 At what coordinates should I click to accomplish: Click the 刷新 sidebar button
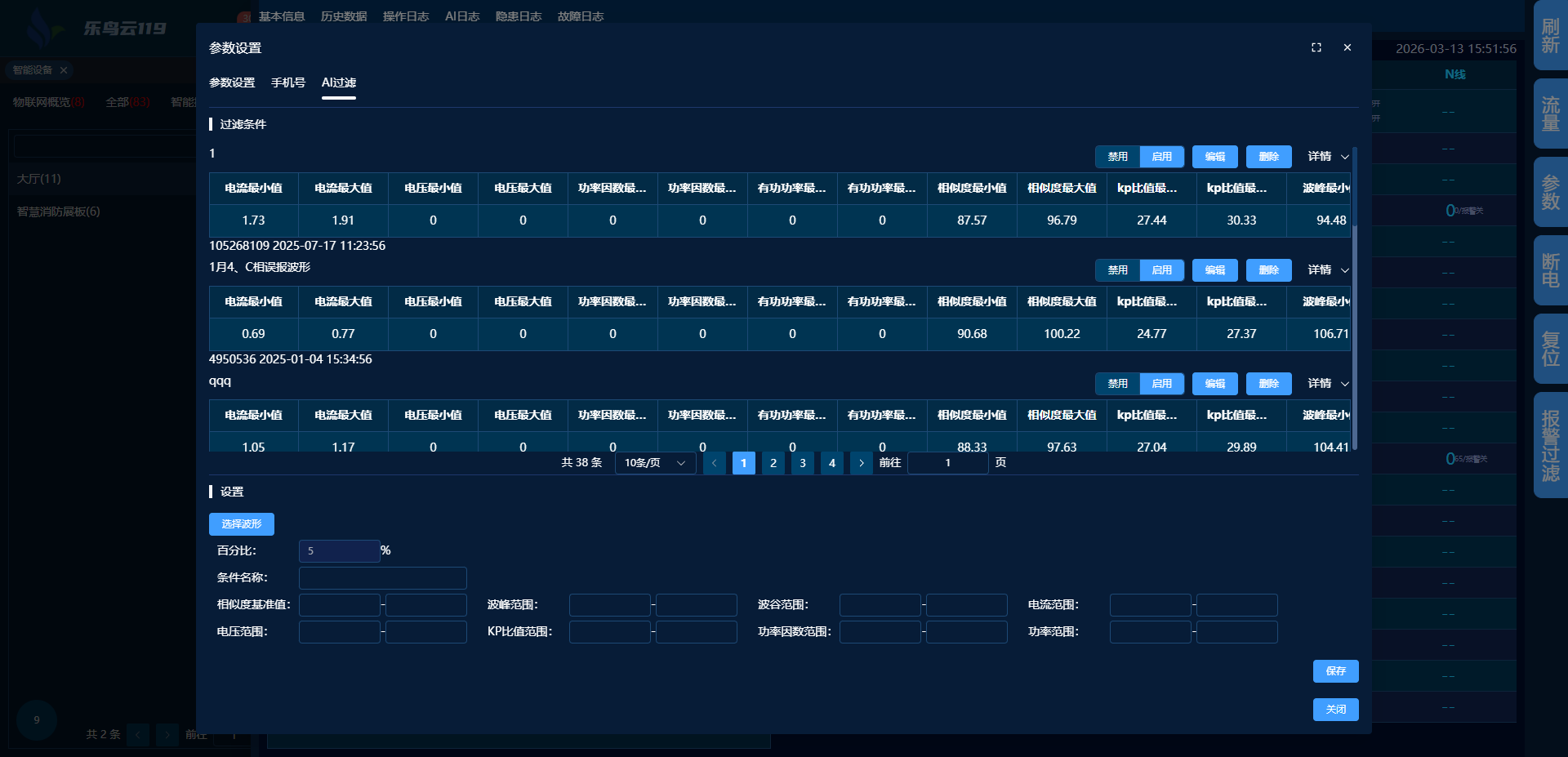coord(1550,37)
